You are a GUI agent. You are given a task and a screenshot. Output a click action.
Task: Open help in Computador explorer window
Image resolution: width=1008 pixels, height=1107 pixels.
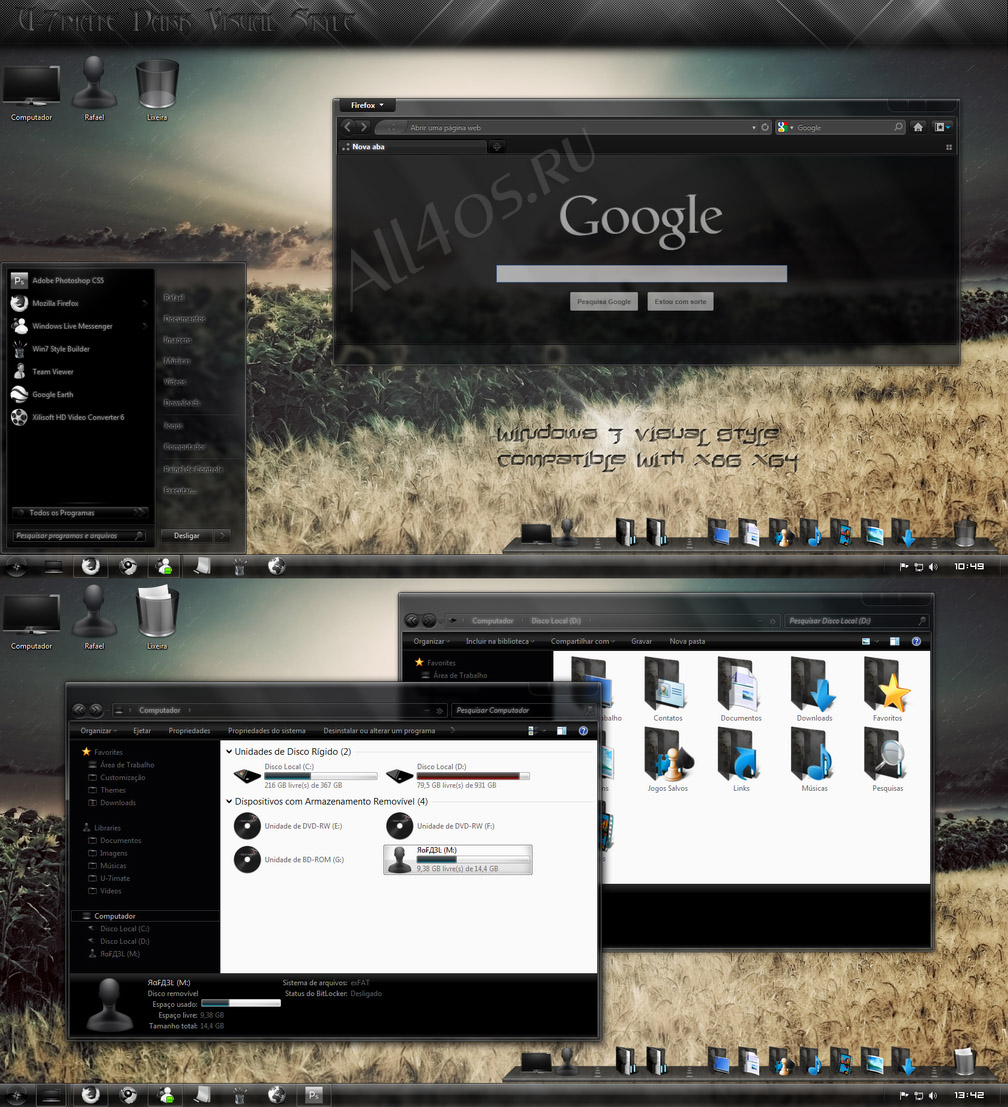(583, 731)
